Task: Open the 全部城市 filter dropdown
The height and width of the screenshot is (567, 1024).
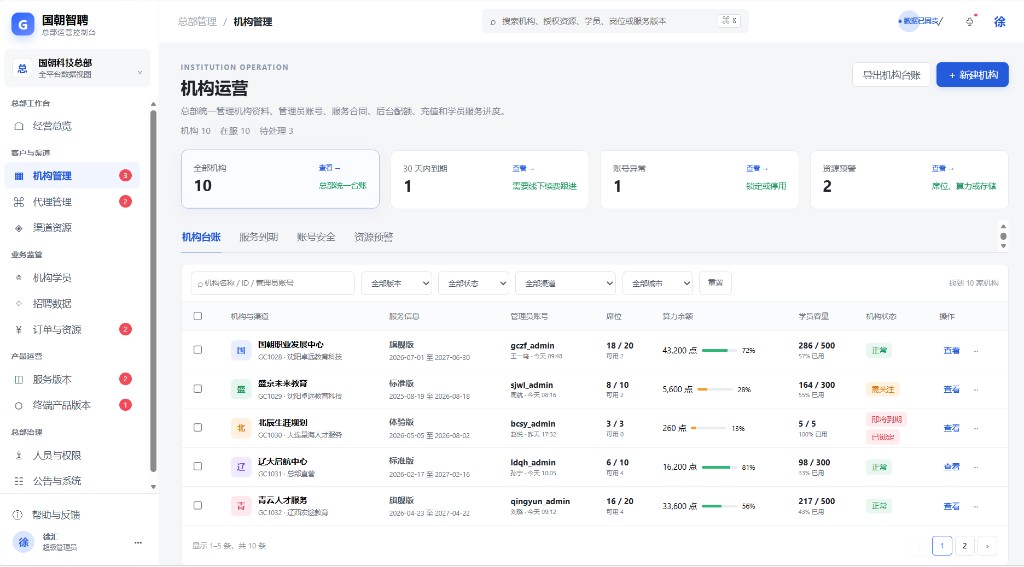Action: [657, 284]
